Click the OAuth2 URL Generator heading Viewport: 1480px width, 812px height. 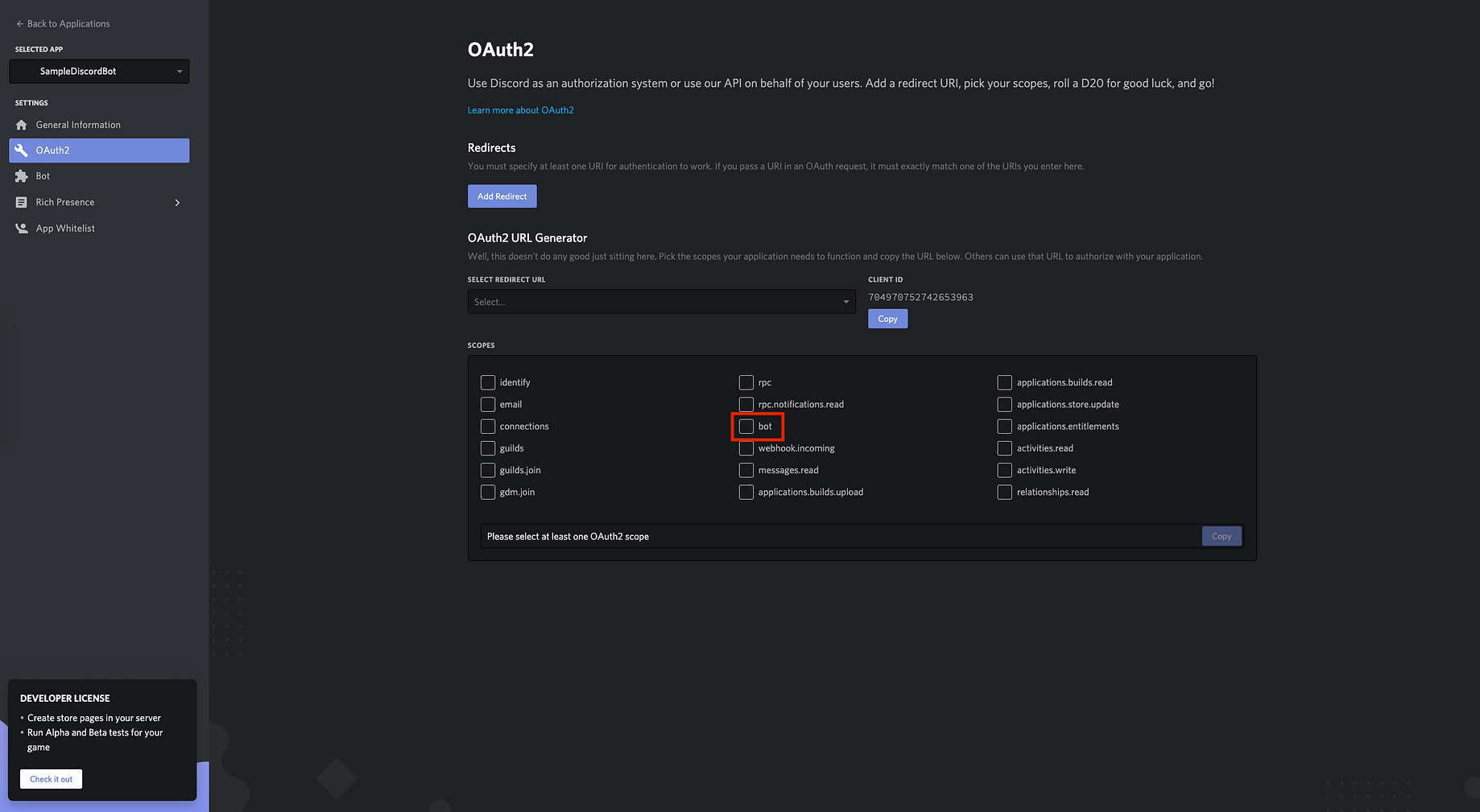coord(527,238)
